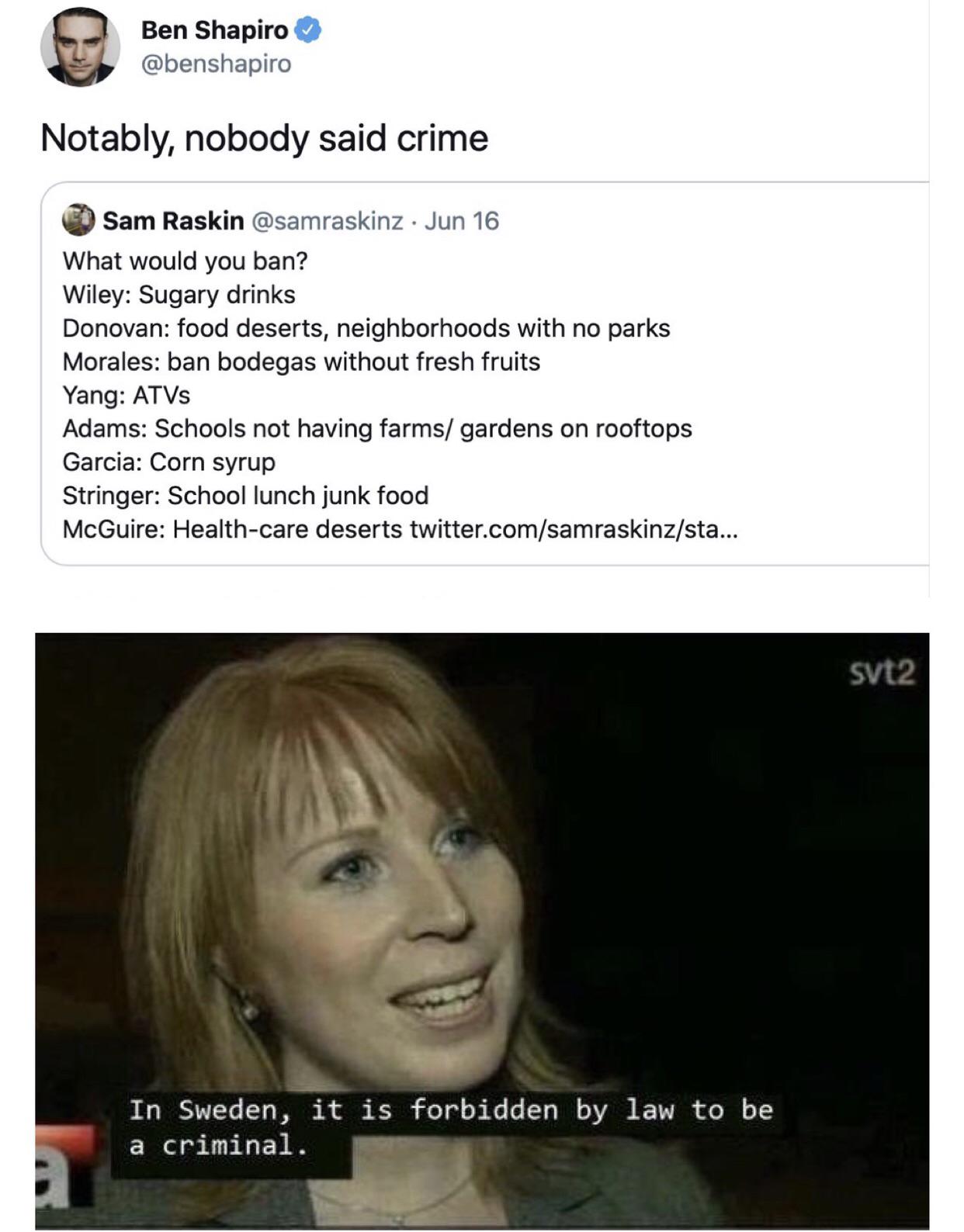Open Ben Shapiro display name

point(215,30)
